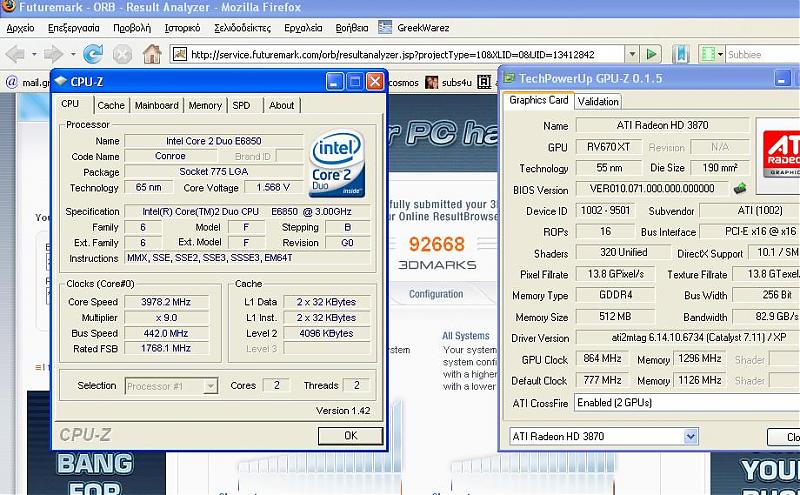800x495 pixels.
Task: Open the Configuration tab on the Futuremark page
Action: click(436, 294)
